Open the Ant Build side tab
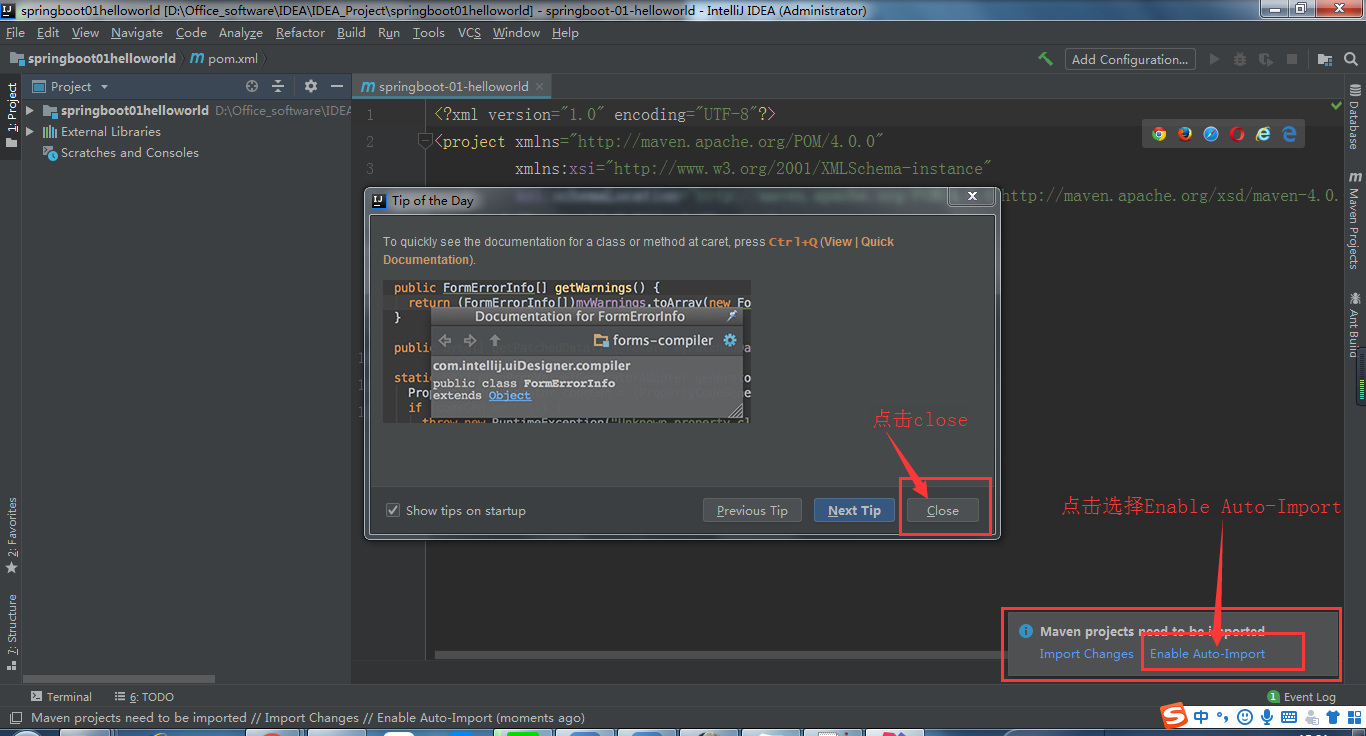The width and height of the screenshot is (1366, 736). [1354, 324]
